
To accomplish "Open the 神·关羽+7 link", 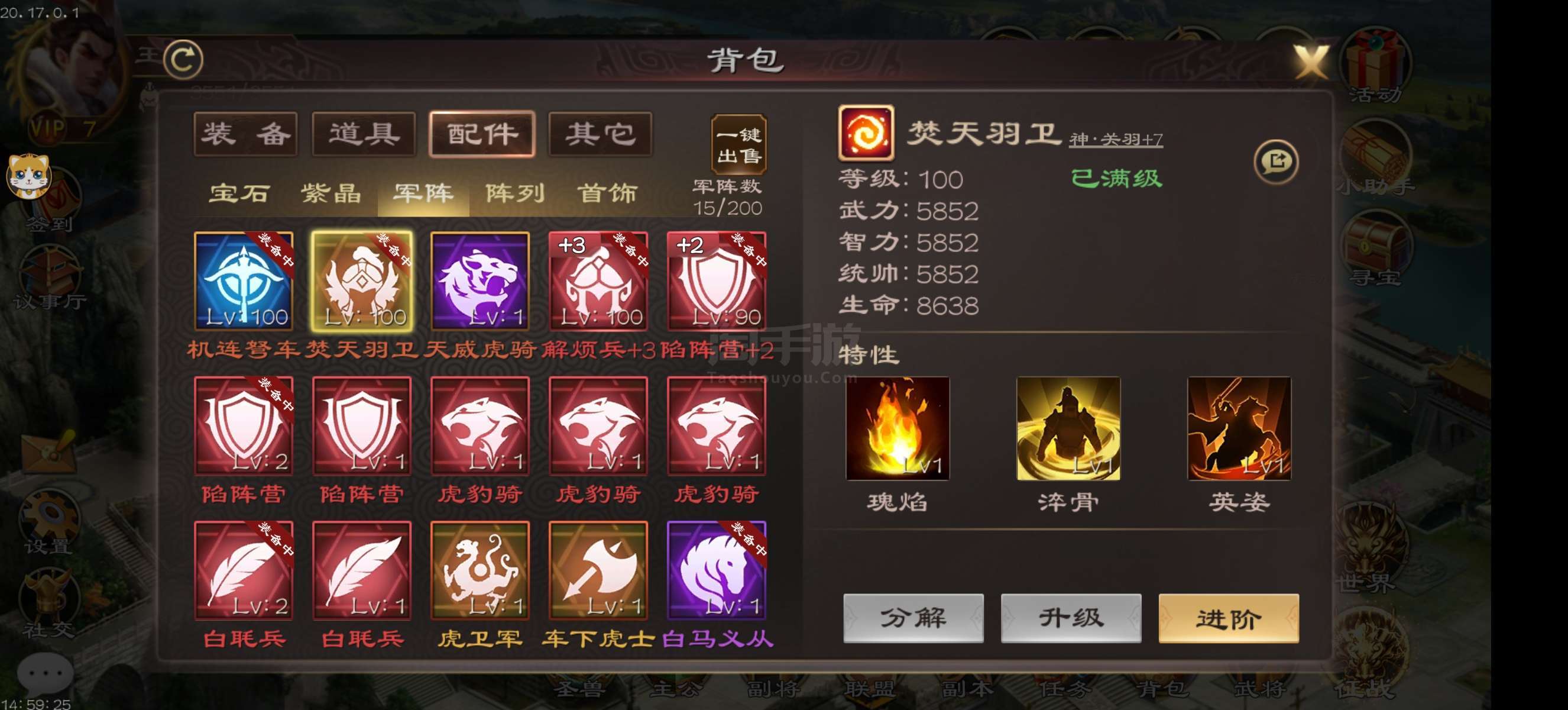I will 1115,140.
